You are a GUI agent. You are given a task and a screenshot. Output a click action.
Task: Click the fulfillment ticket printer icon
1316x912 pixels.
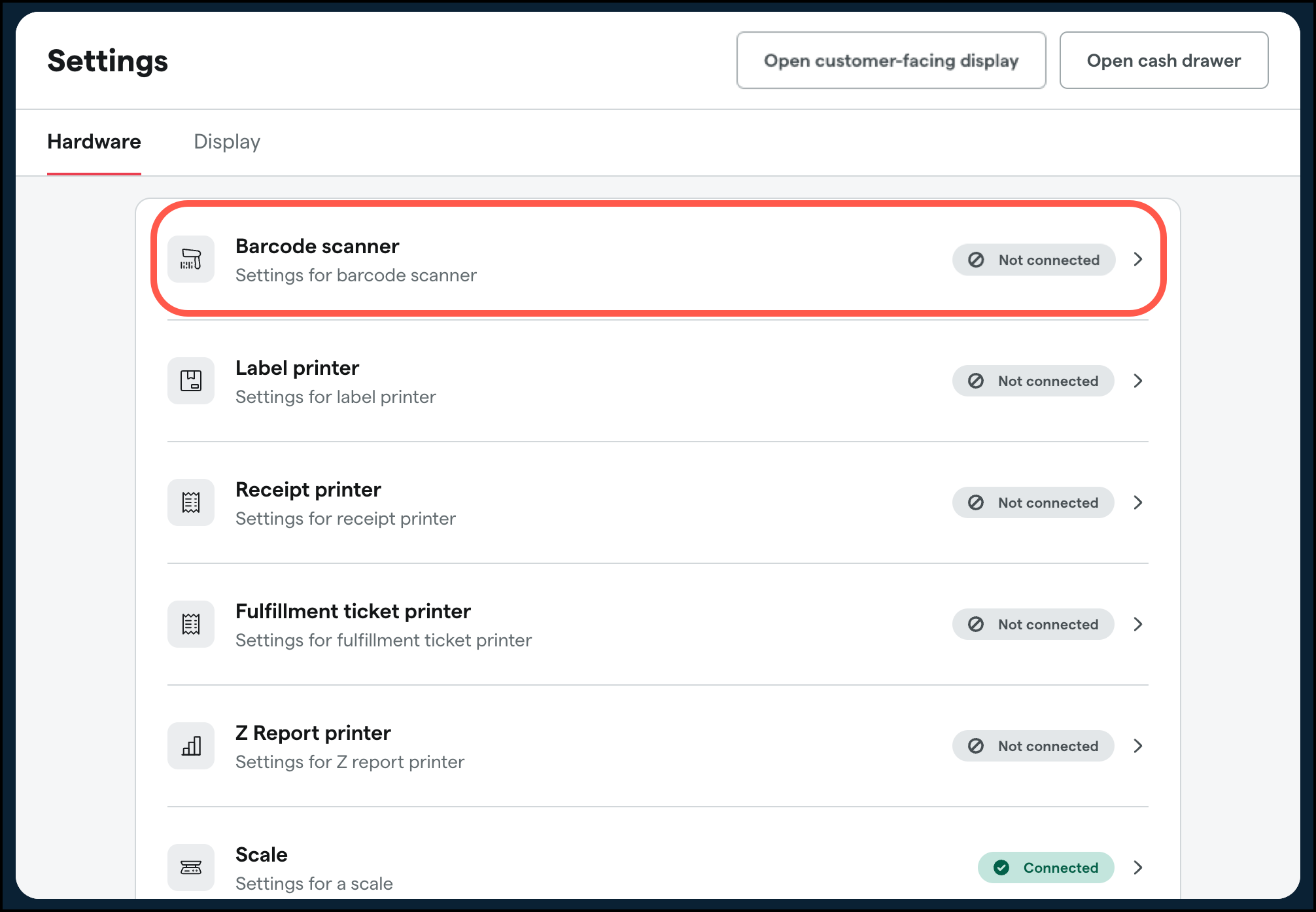pyautogui.click(x=191, y=624)
